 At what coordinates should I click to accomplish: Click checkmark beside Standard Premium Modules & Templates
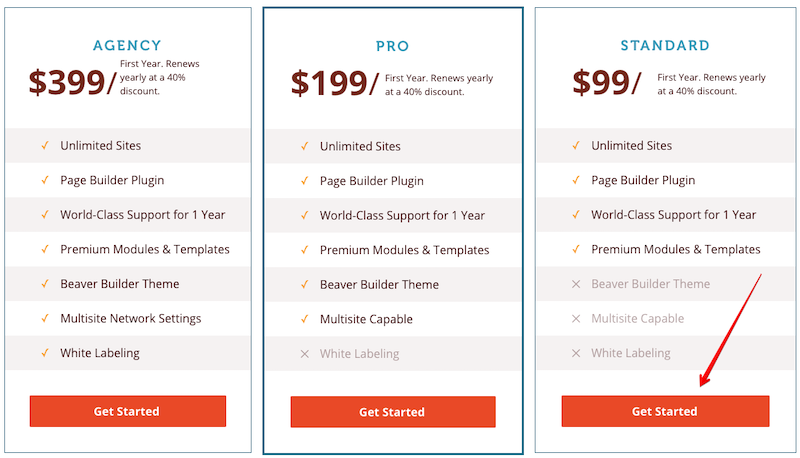(576, 249)
